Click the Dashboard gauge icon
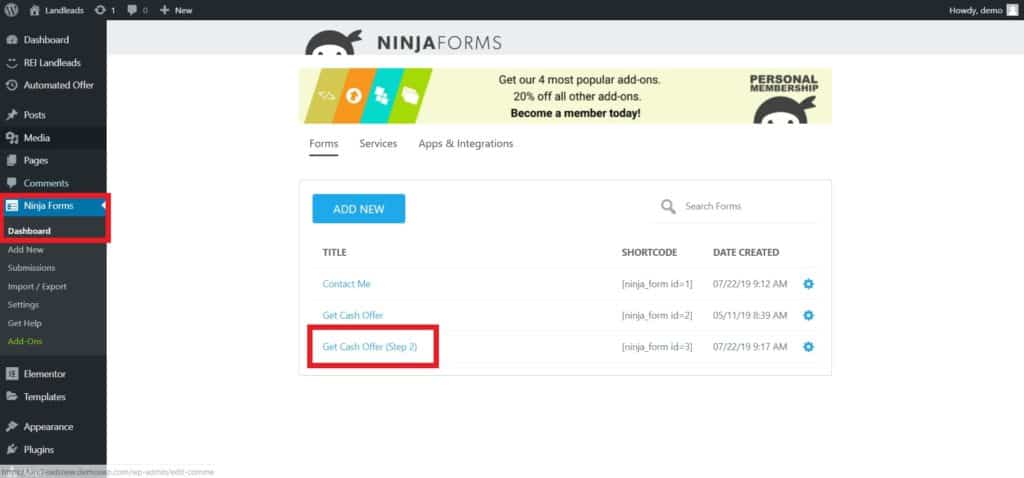Viewport: 1024px width, 478px height. pos(11,40)
